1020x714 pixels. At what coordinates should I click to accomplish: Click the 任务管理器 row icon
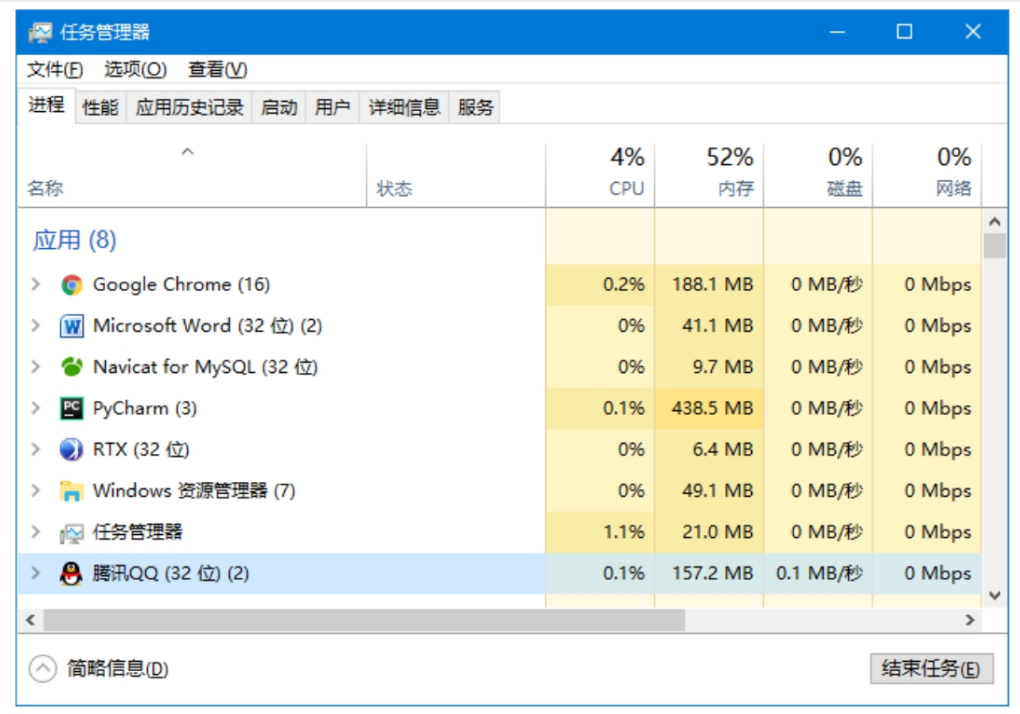tap(72, 533)
